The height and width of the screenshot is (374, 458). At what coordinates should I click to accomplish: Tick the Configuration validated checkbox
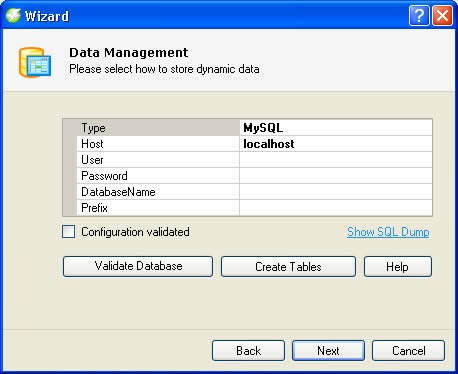click(68, 231)
